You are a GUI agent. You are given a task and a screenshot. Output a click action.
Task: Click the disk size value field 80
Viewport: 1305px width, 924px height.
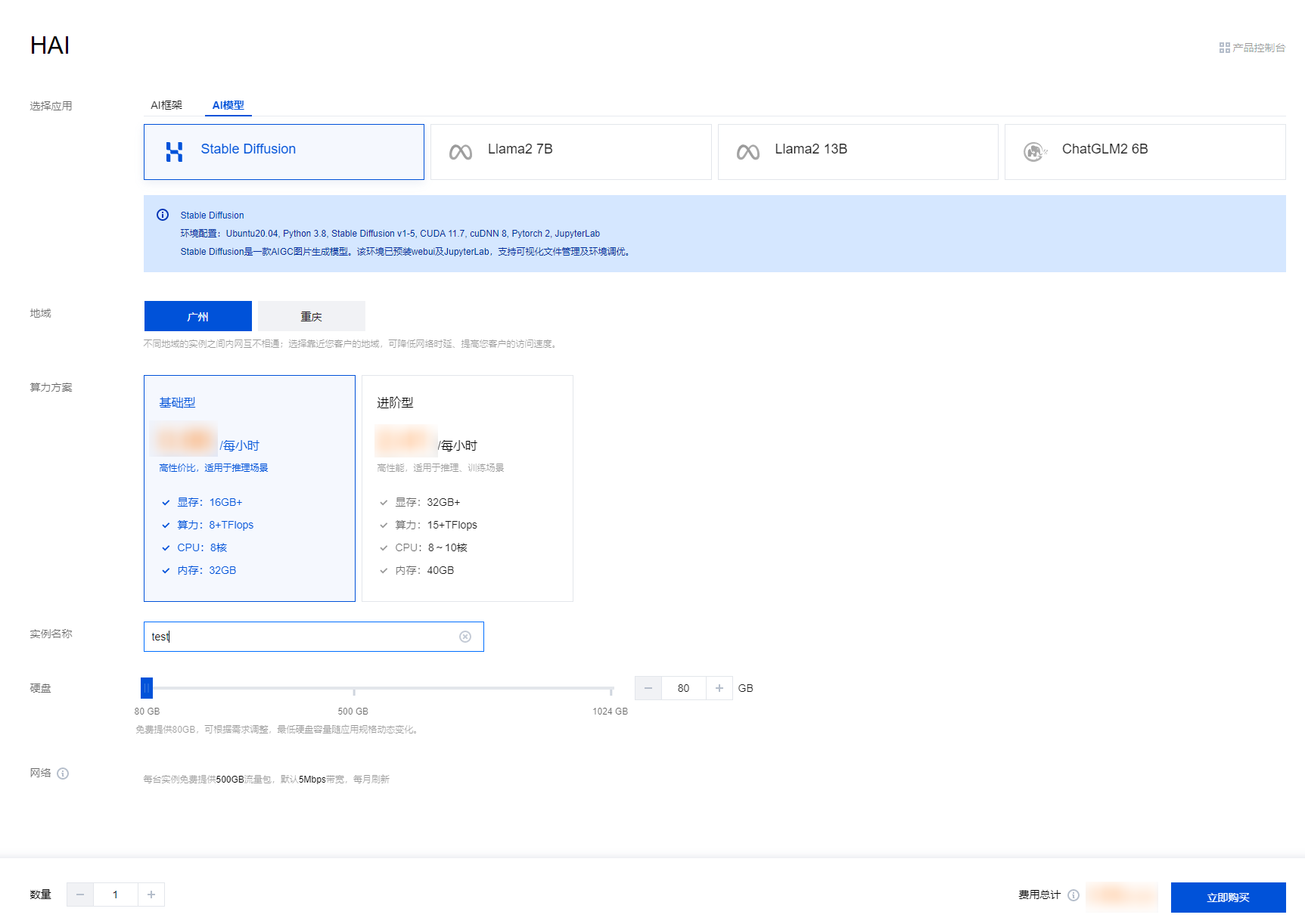pos(684,688)
